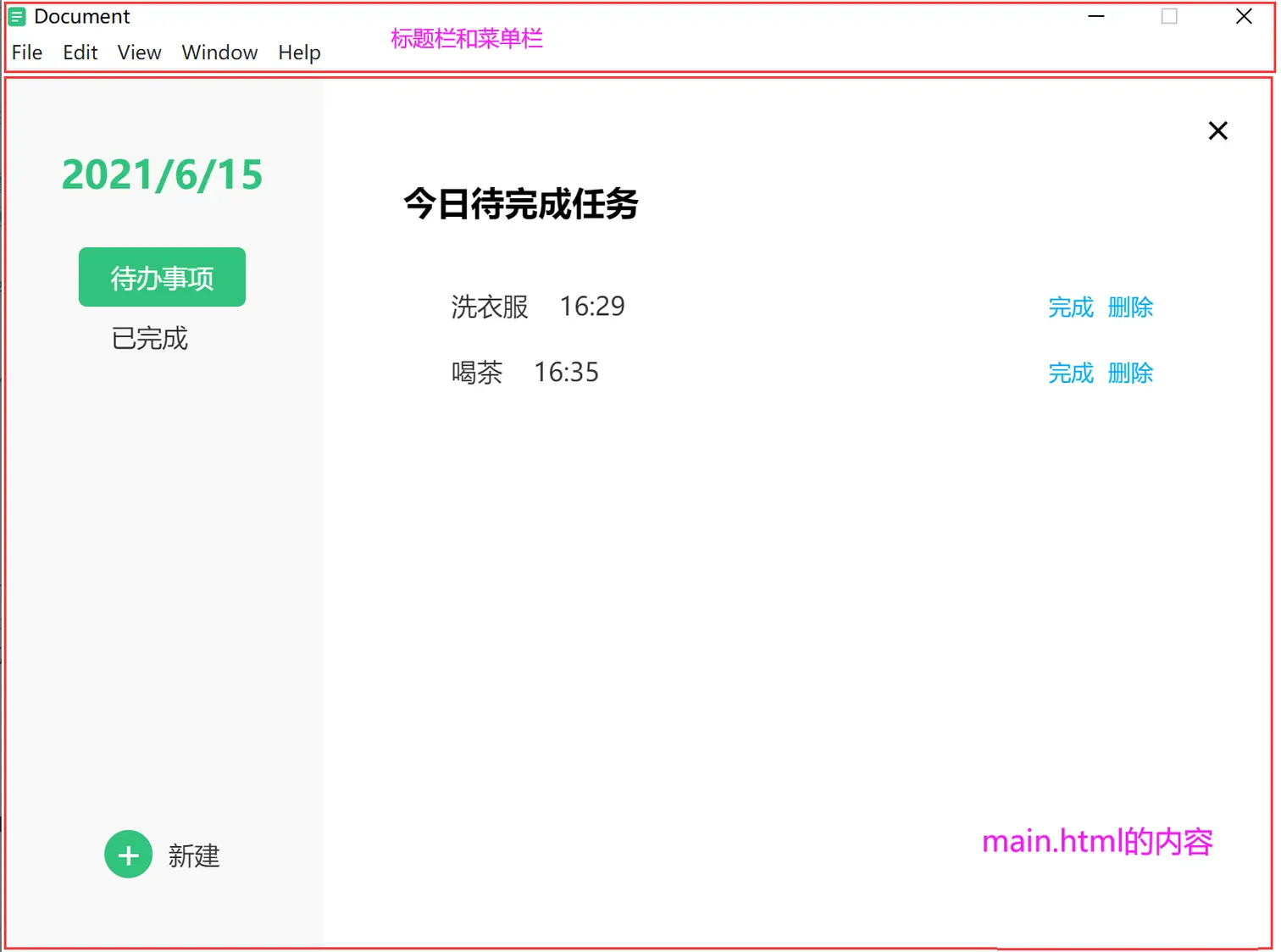Viewport: 1281px width, 952px height.
Task: Close the Document window from title bar
Action: pos(1243,17)
